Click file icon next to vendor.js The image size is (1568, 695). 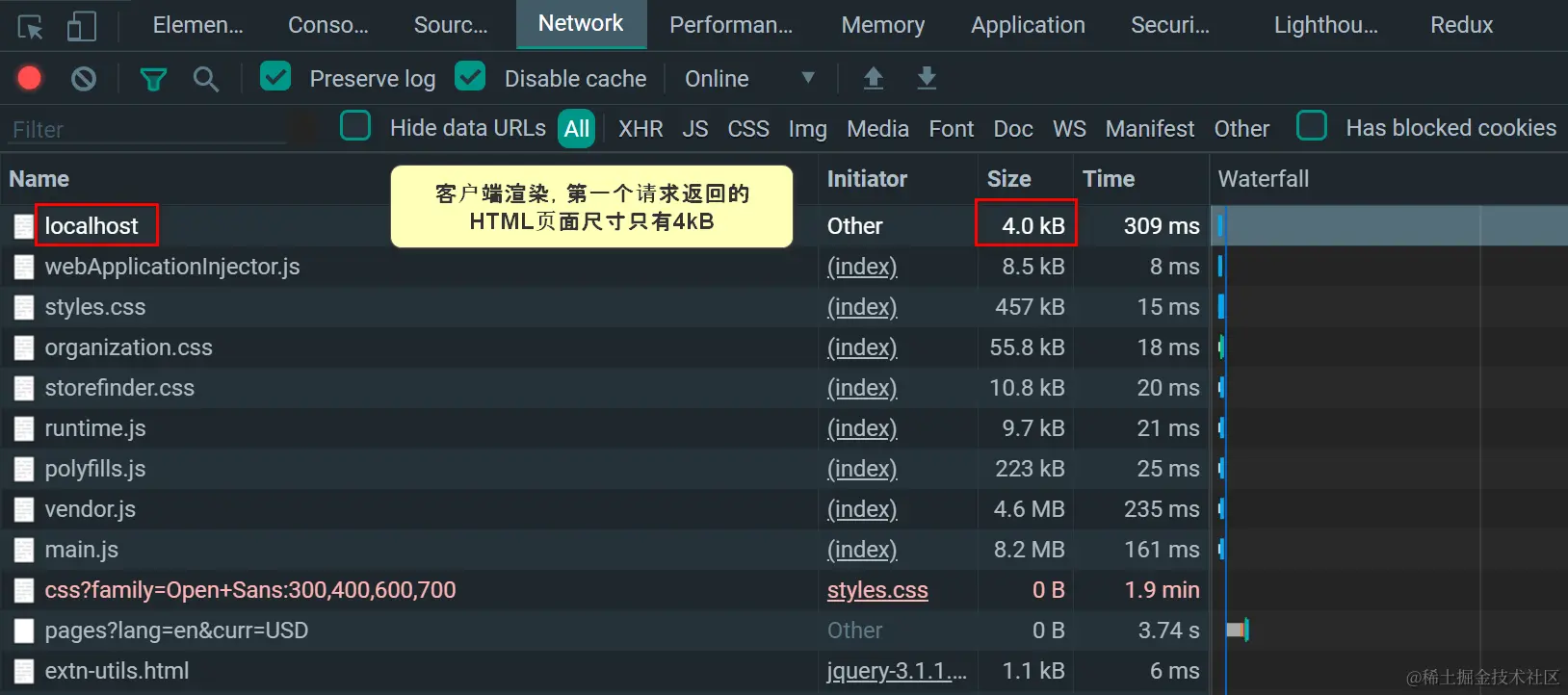24,509
